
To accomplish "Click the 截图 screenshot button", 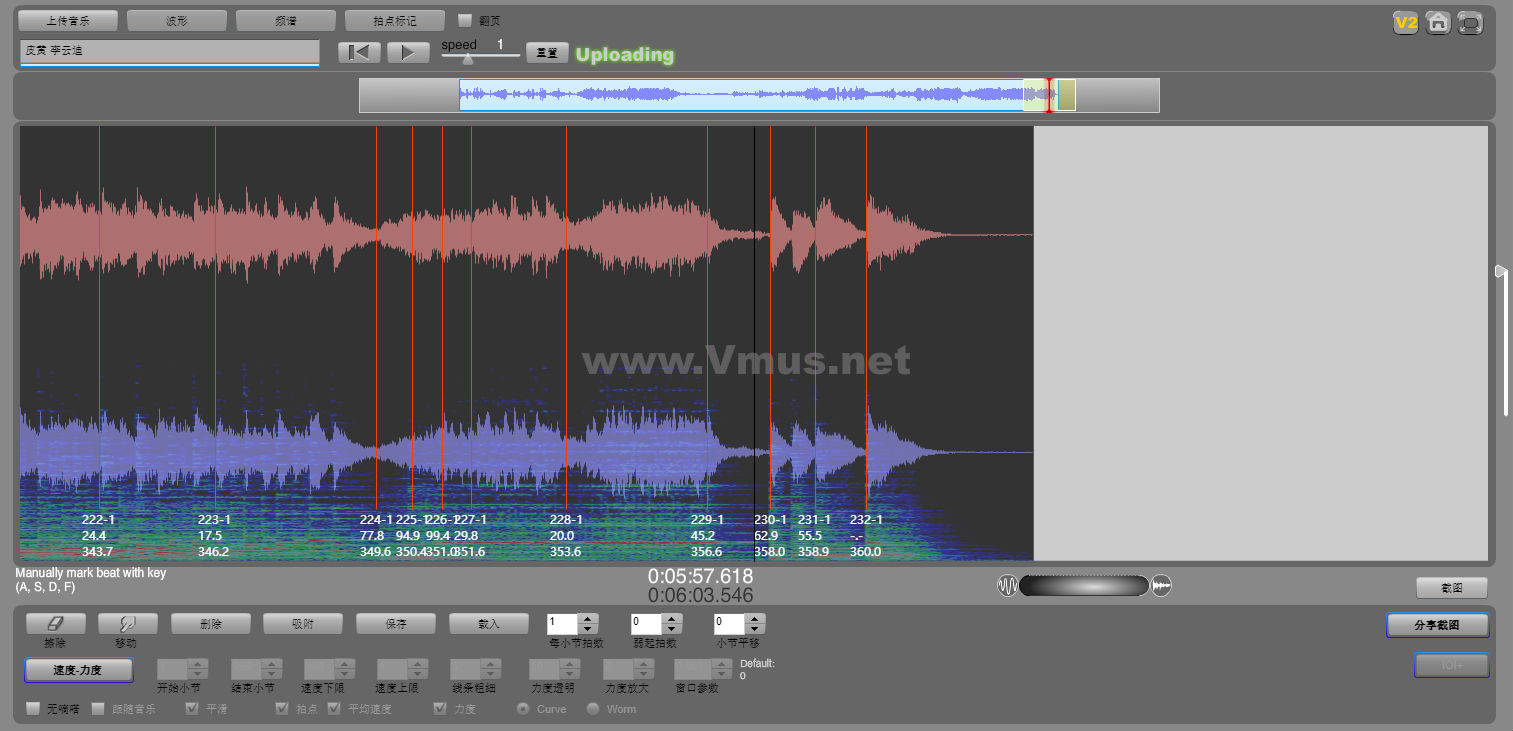I will tap(1452, 588).
